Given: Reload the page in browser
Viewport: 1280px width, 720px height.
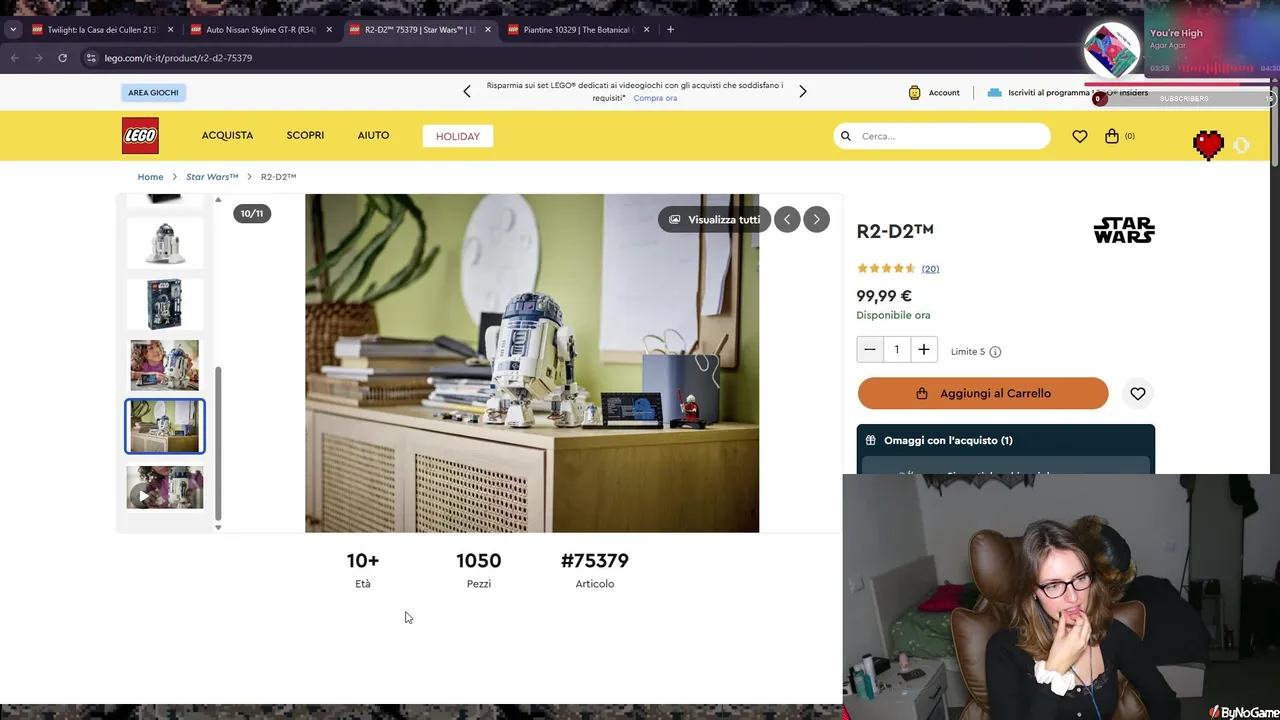Looking at the screenshot, I should tap(62, 58).
